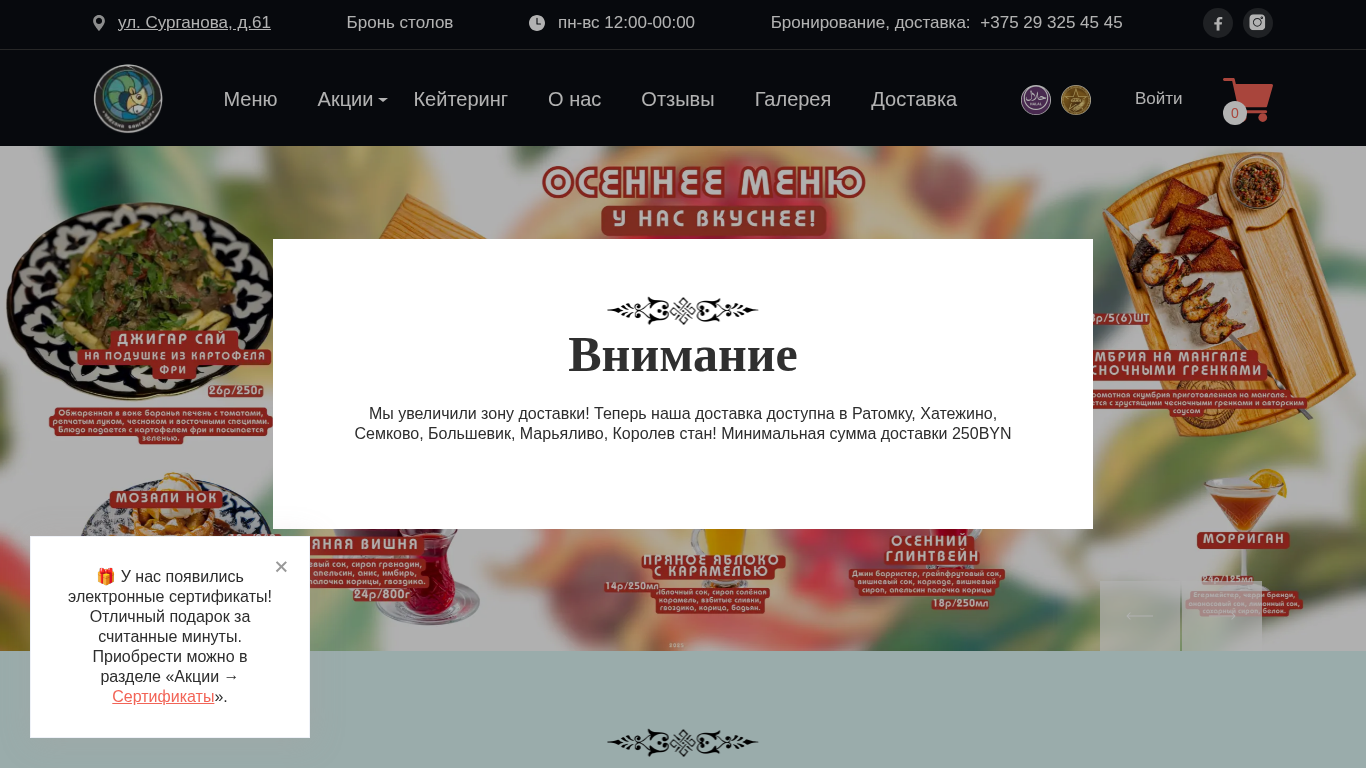Viewport: 1366px width, 768px height.
Task: Open the Instagram page icon
Action: click(x=1258, y=23)
